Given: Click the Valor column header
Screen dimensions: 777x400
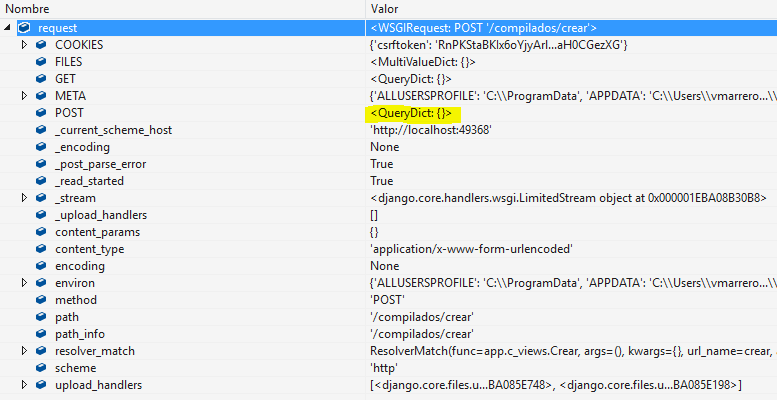Looking at the screenshot, I should [386, 8].
